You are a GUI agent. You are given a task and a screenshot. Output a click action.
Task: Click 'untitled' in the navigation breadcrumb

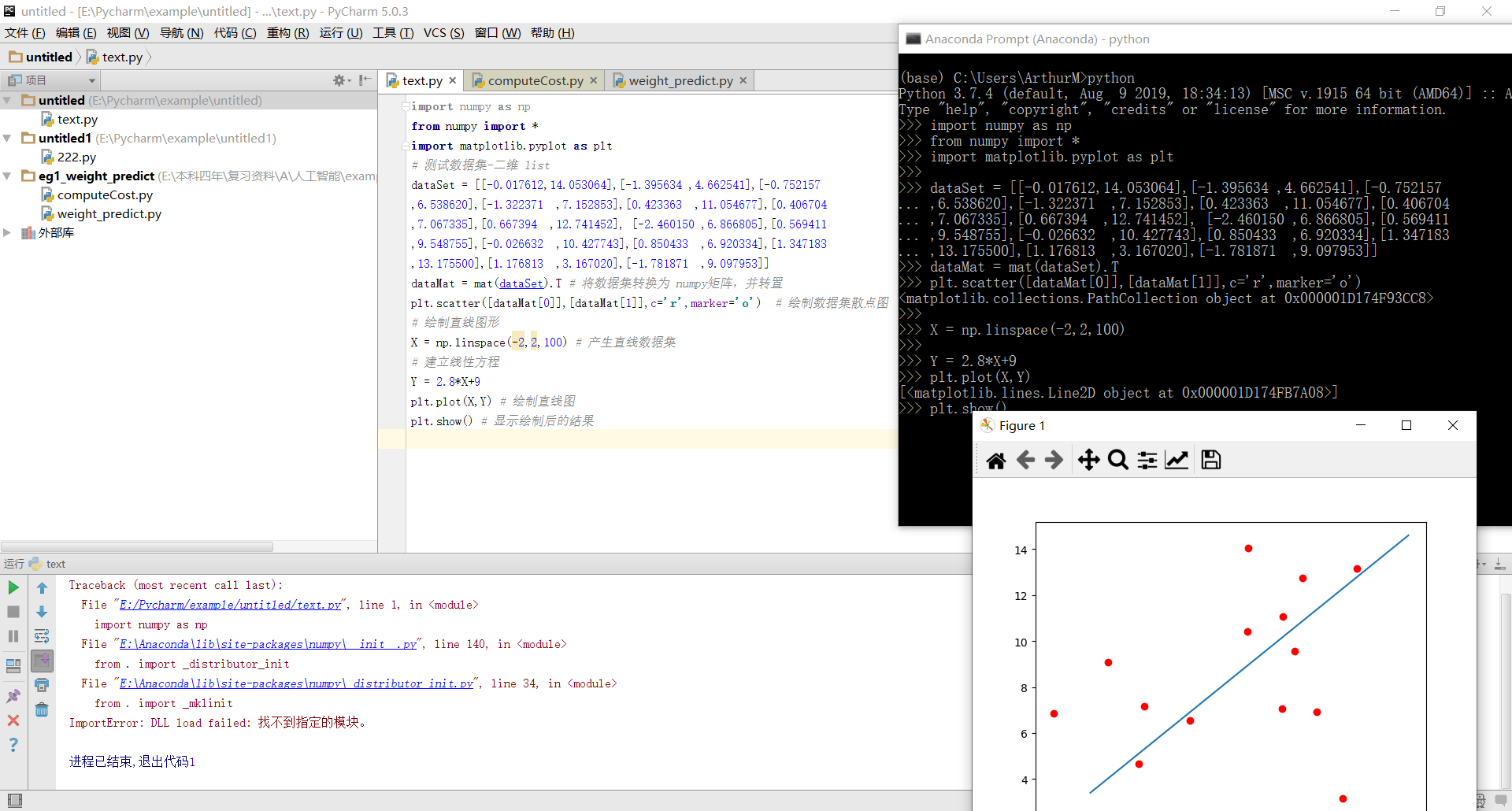pyautogui.click(x=41, y=57)
